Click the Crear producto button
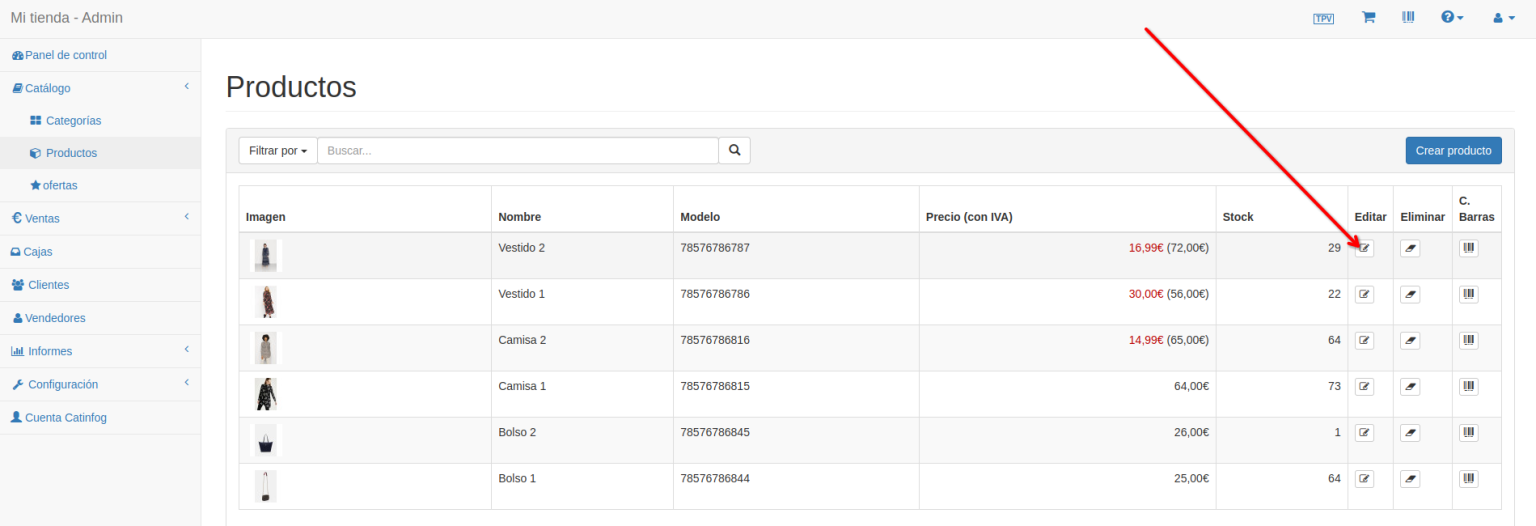This screenshot has height=526, width=1536. coord(1453,151)
